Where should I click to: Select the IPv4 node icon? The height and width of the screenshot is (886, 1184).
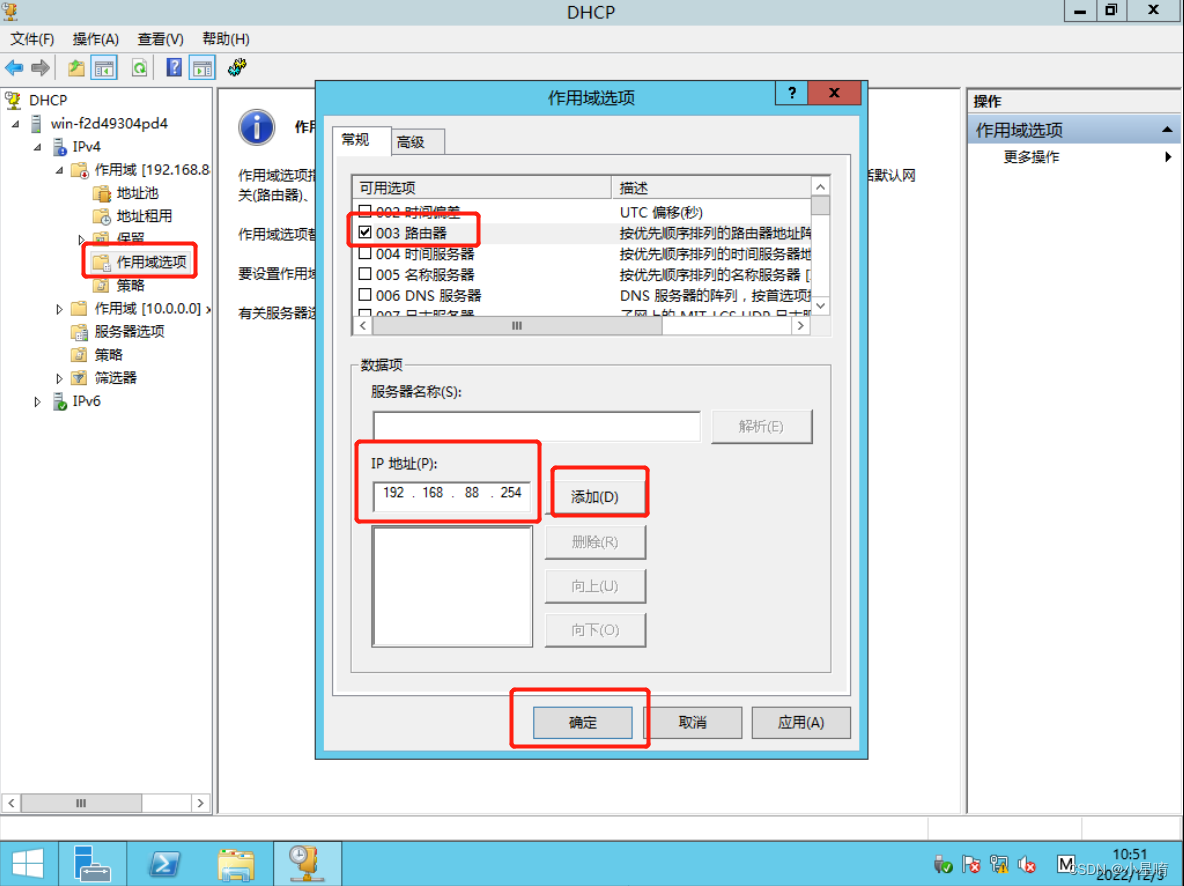tap(59, 147)
